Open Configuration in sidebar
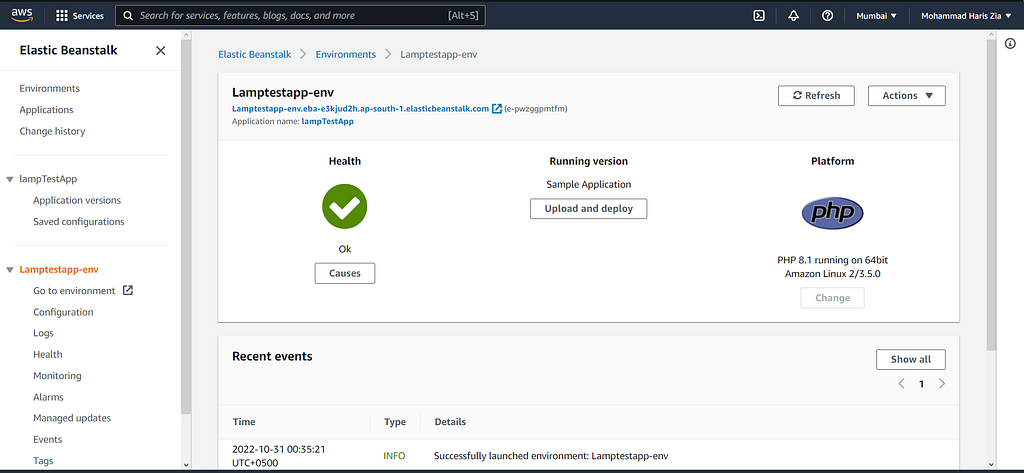Image resolution: width=1024 pixels, height=473 pixels. coord(63,312)
